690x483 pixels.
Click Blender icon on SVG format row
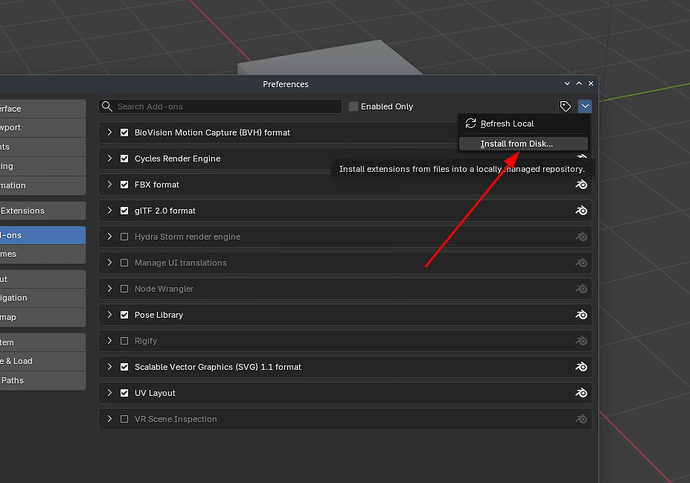pos(581,367)
